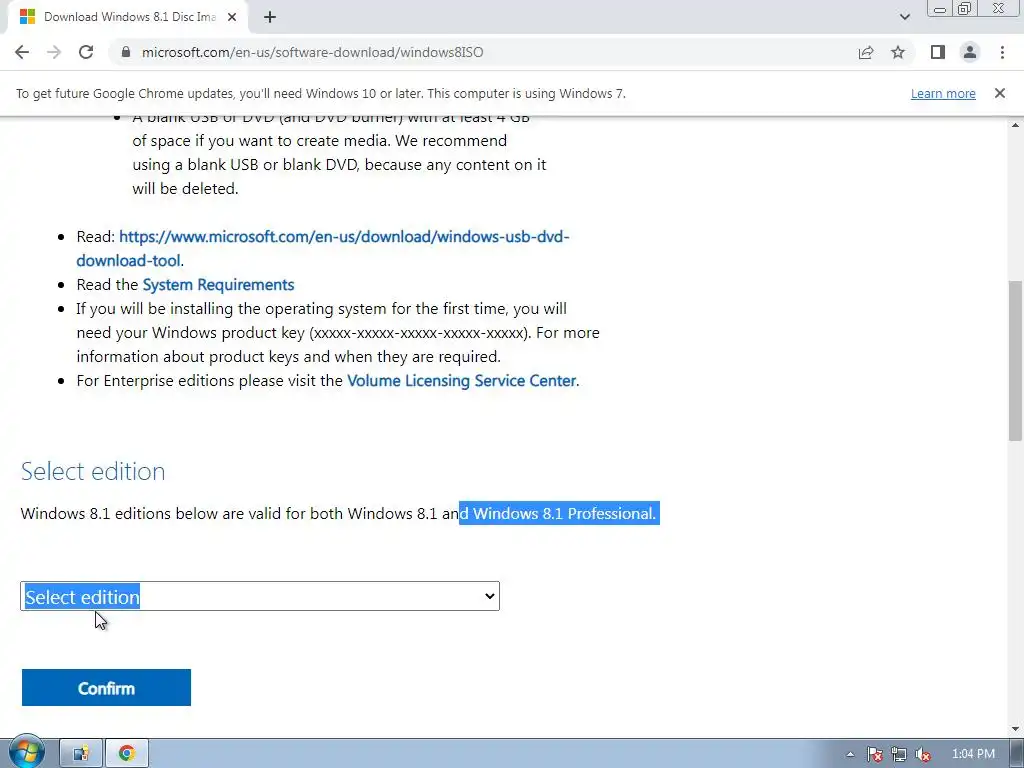
Task: Open Learn more about Chrome updates
Action: (943, 93)
